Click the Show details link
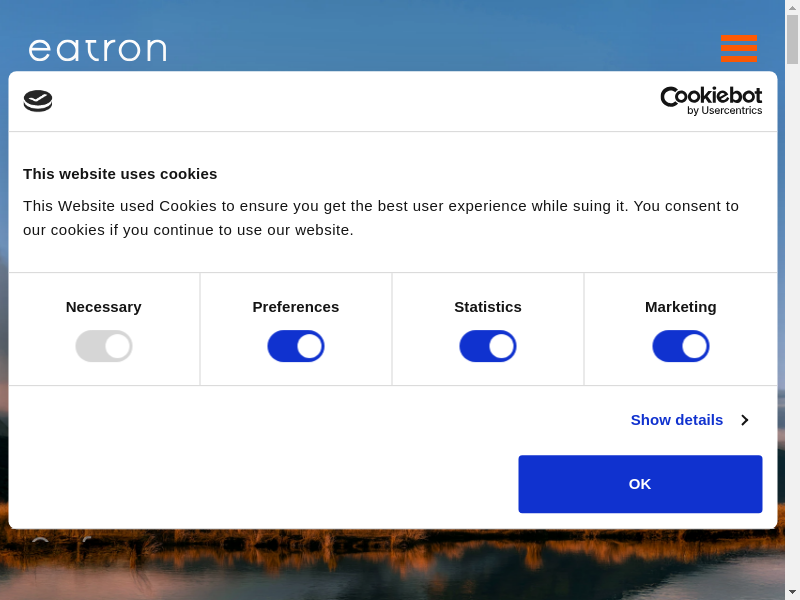 pyautogui.click(x=677, y=420)
